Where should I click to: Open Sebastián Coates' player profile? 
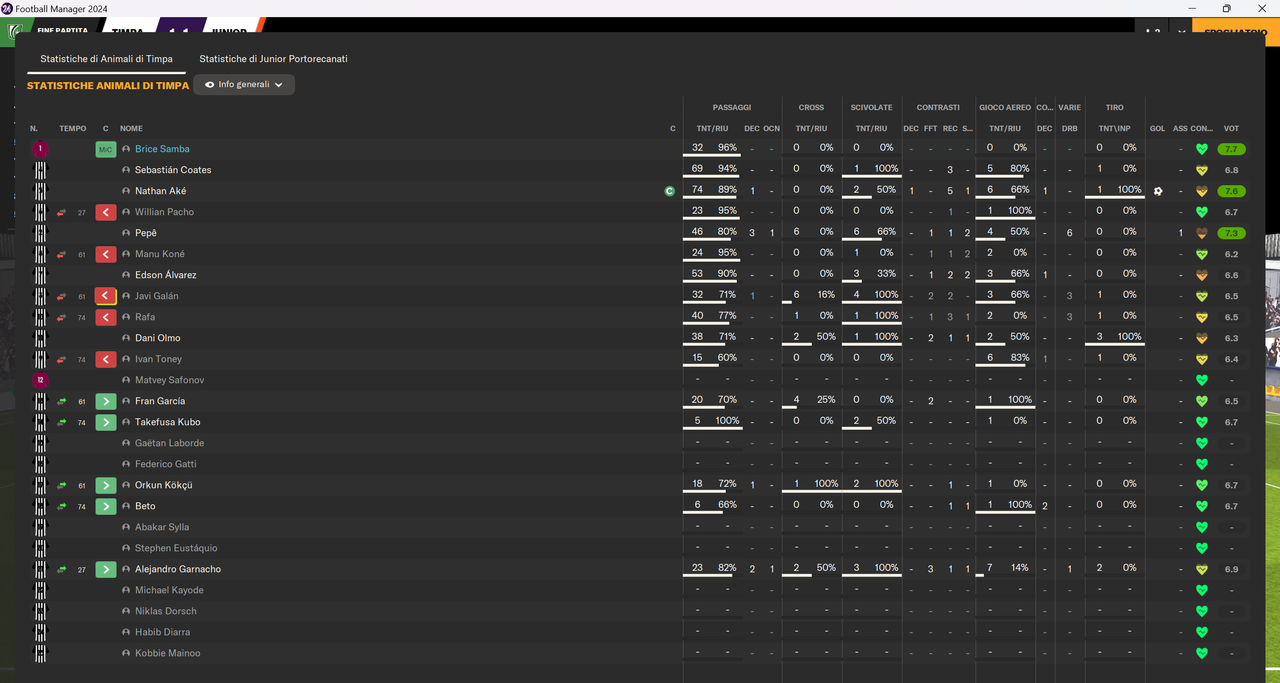pos(173,170)
